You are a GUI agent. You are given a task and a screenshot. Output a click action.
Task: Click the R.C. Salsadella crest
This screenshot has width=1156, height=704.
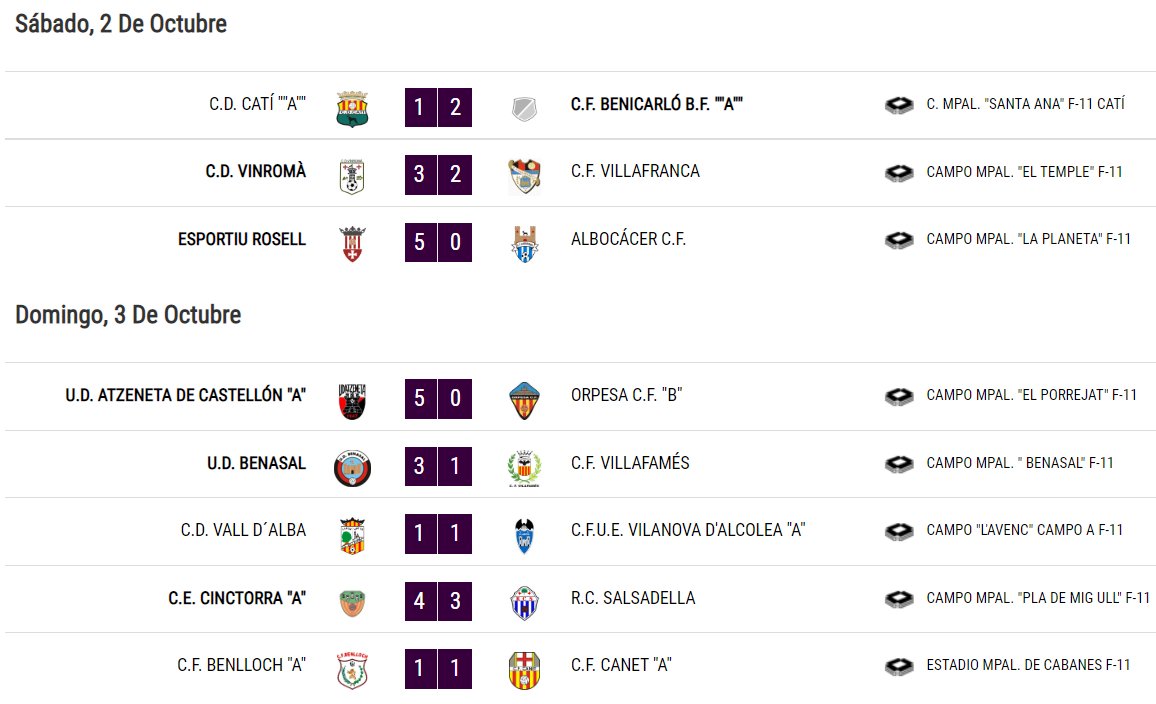click(x=524, y=603)
